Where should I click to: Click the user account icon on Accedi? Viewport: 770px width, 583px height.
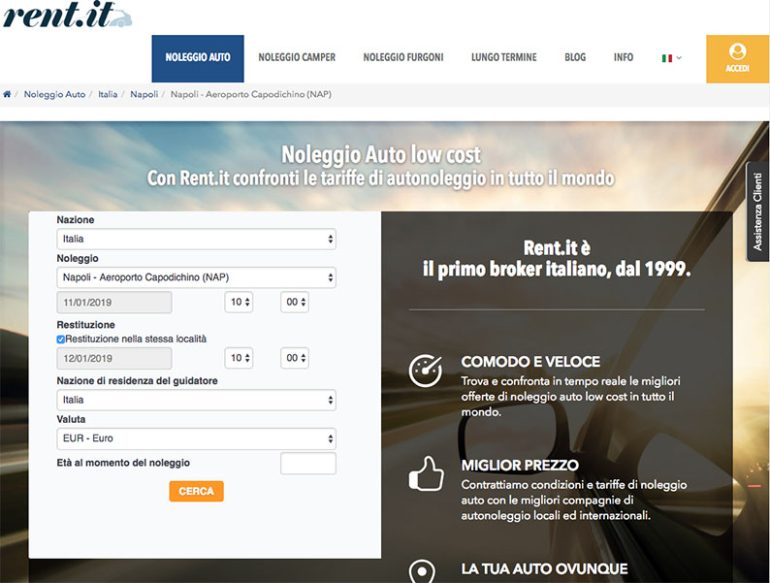738,51
